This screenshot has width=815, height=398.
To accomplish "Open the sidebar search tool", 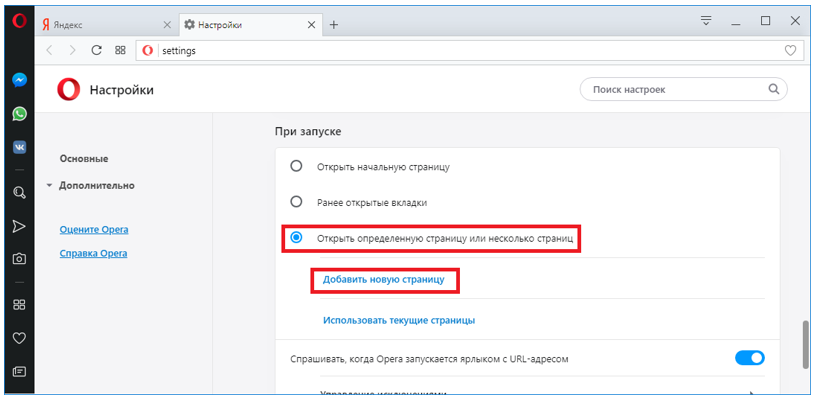I will point(19,193).
